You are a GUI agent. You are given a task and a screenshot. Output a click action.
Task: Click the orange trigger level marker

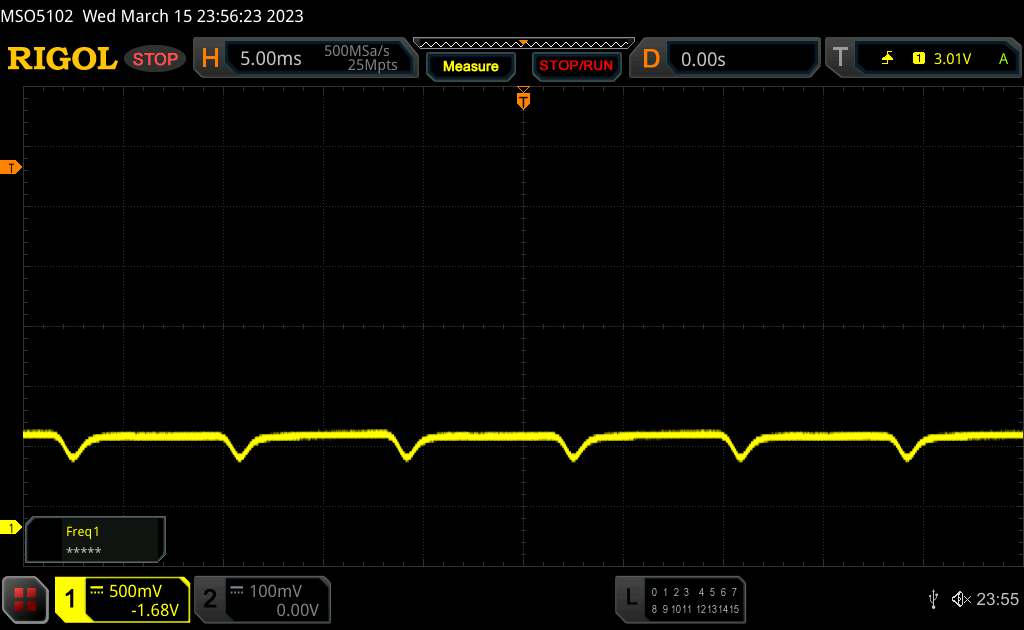[x=10, y=168]
